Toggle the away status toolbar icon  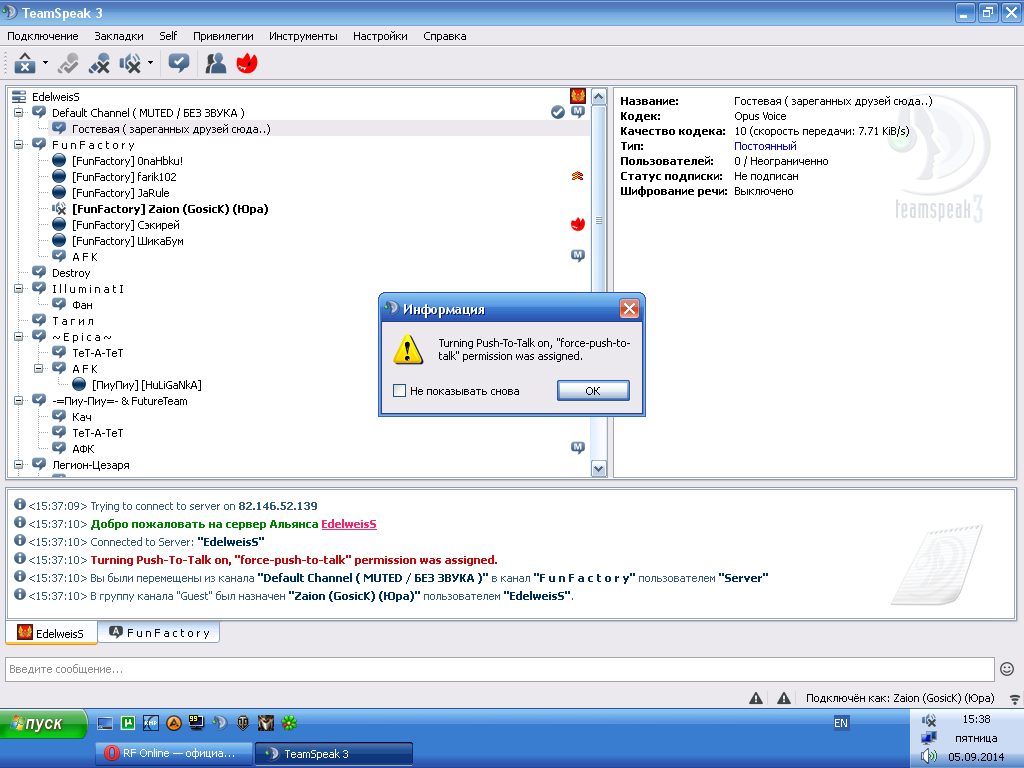click(x=69, y=63)
